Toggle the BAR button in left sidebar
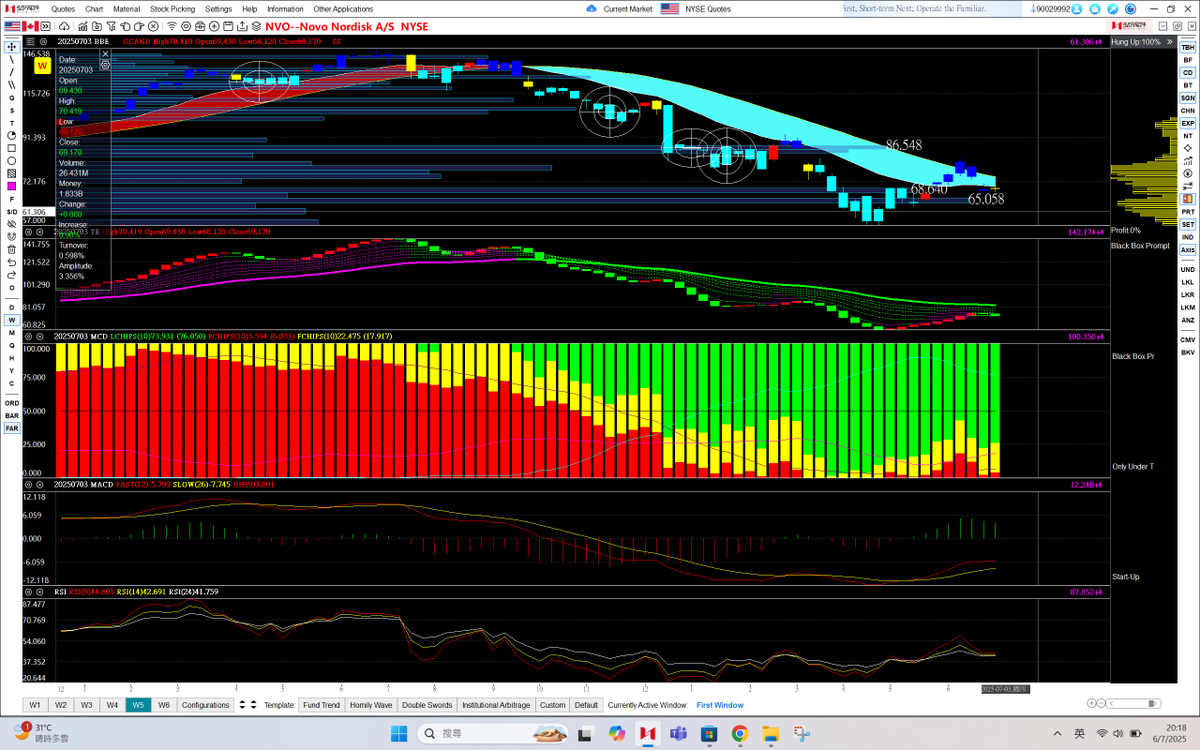 pos(12,415)
